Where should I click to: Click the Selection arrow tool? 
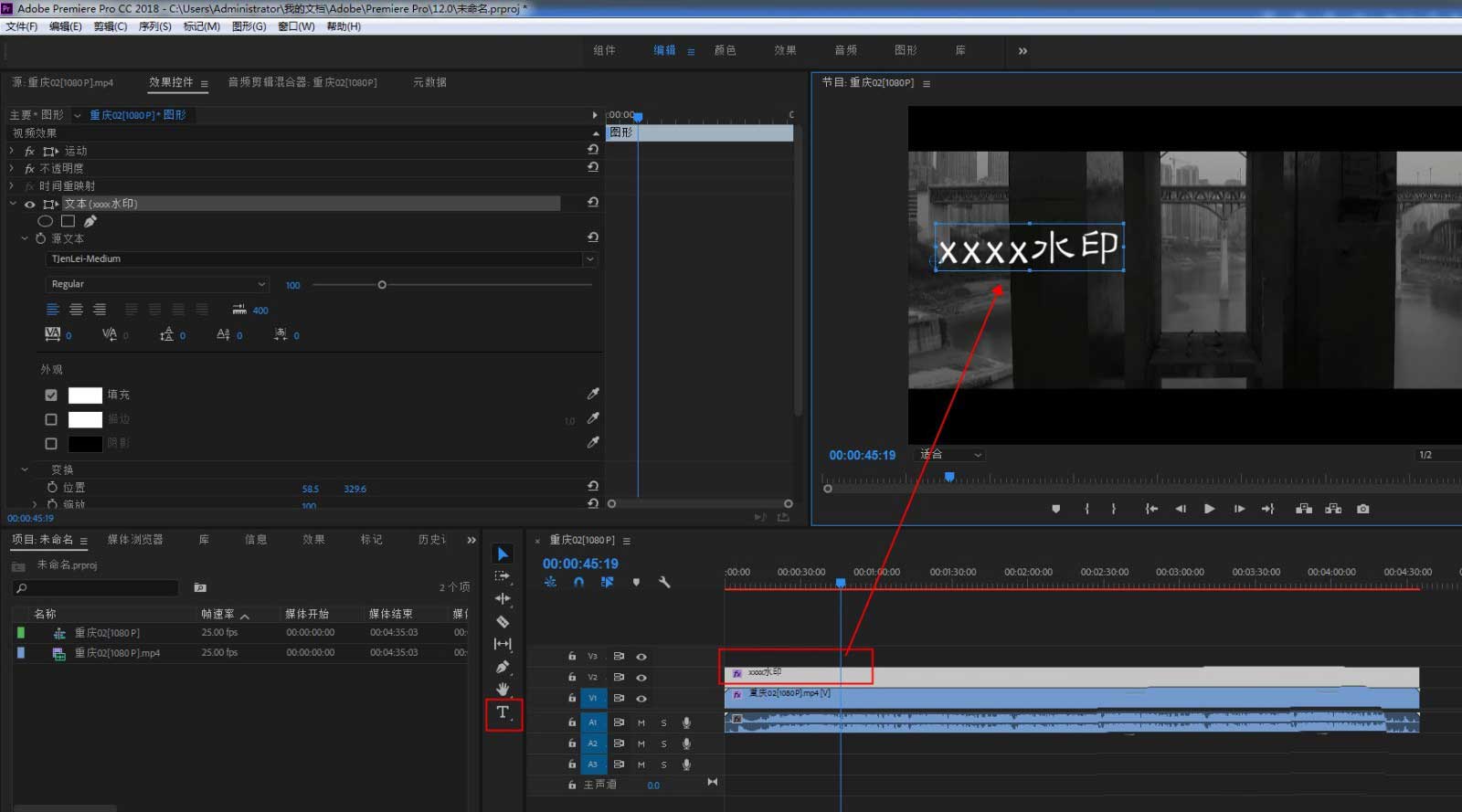click(503, 554)
